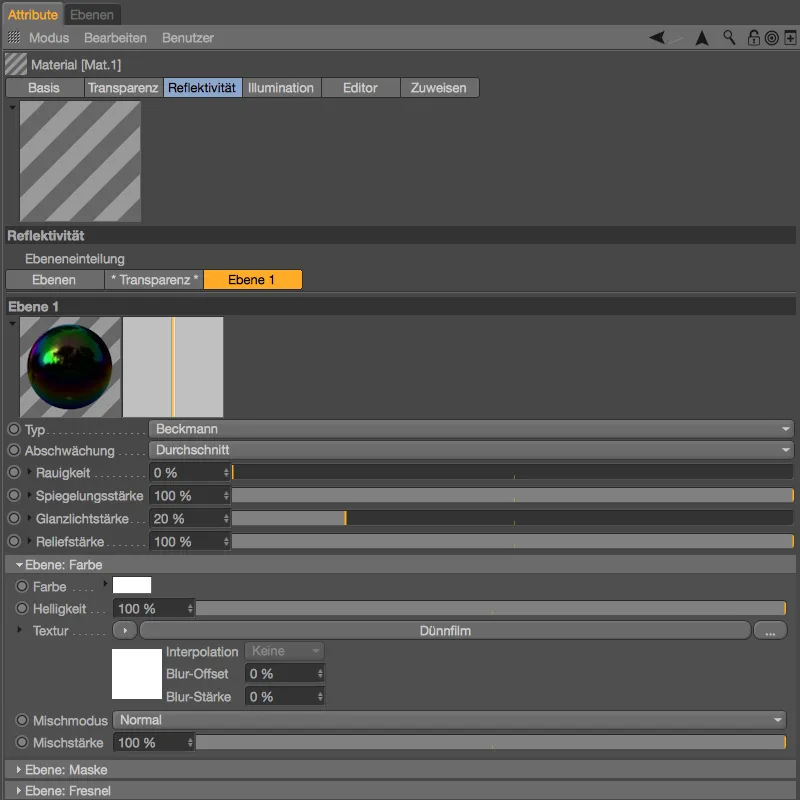Select the Illumination material tab
Screen dimensions: 800x800
(x=281, y=88)
